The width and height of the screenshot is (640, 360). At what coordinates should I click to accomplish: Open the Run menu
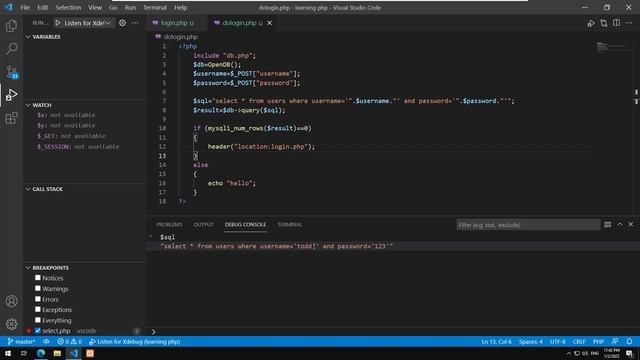coord(130,7)
